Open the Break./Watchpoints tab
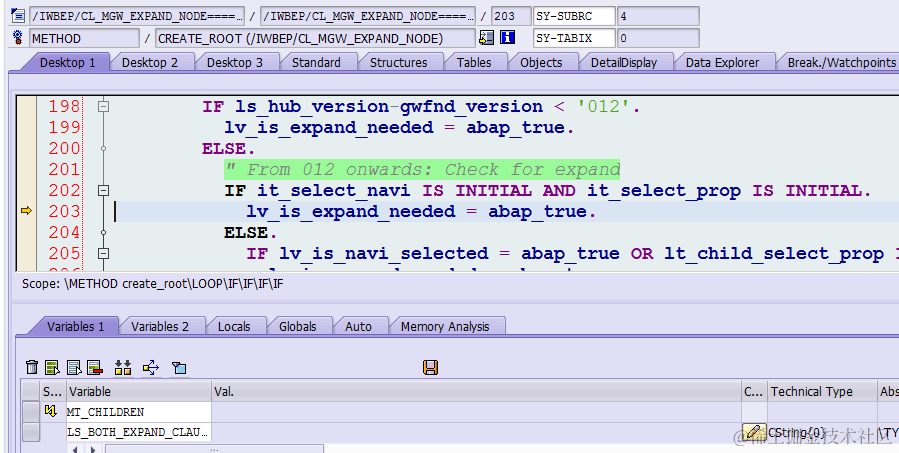899x453 pixels. click(x=837, y=63)
